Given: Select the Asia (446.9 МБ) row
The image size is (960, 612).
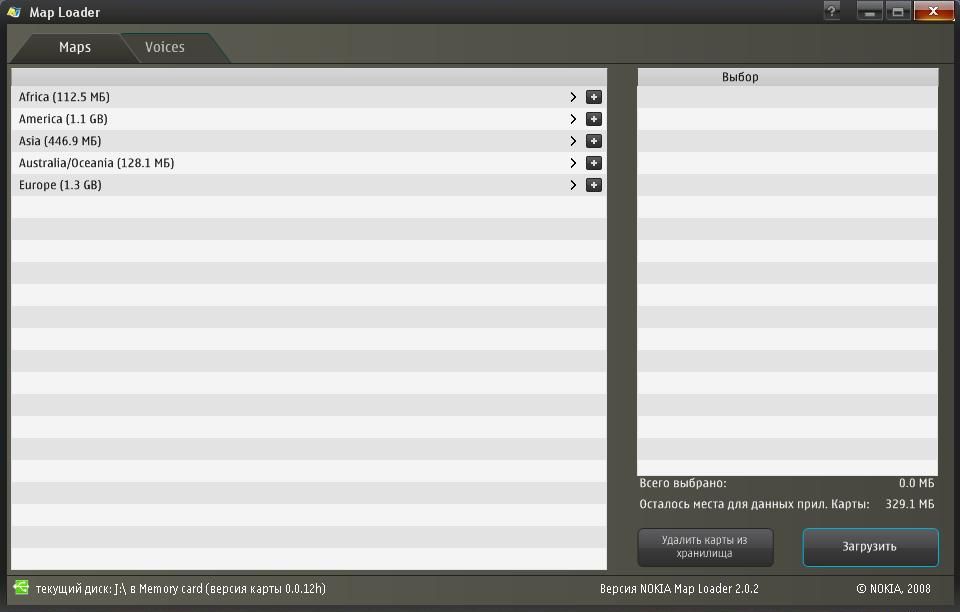Looking at the screenshot, I should [x=309, y=141].
